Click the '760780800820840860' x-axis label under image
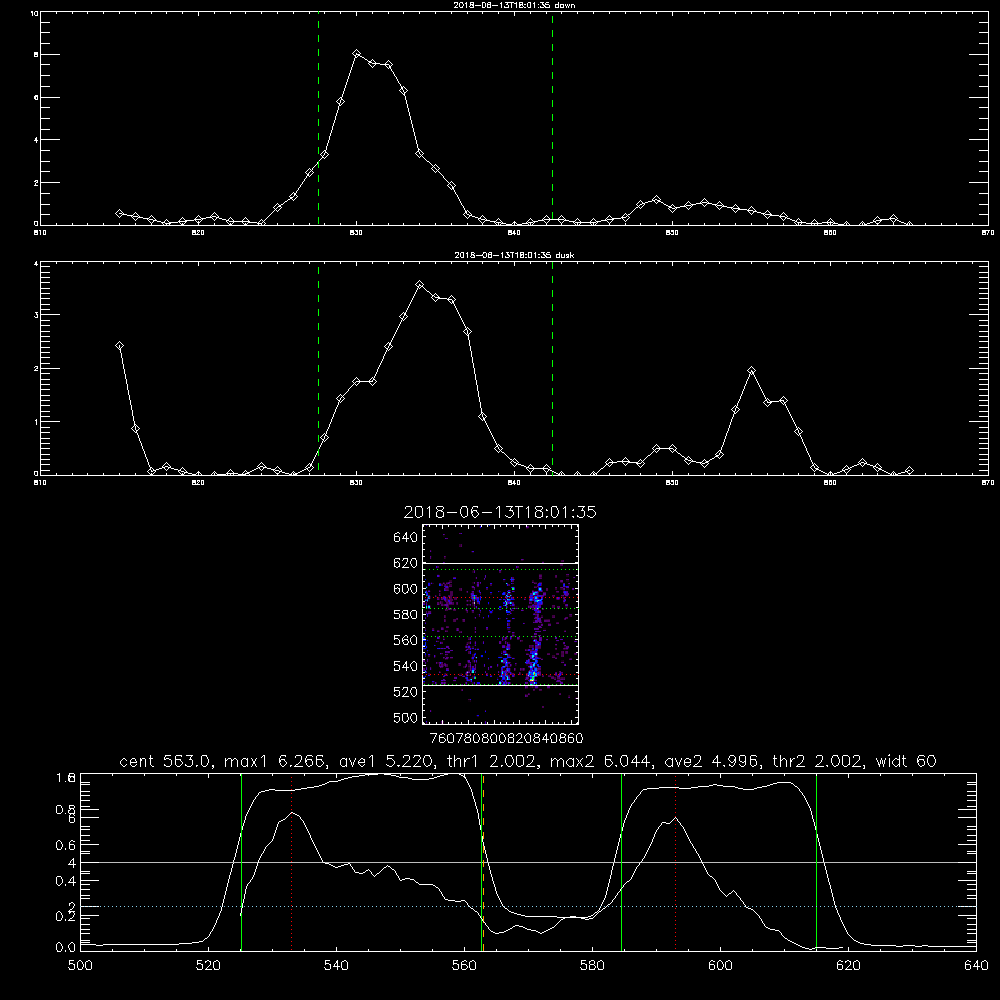The image size is (1000, 1000). pyautogui.click(x=506, y=739)
